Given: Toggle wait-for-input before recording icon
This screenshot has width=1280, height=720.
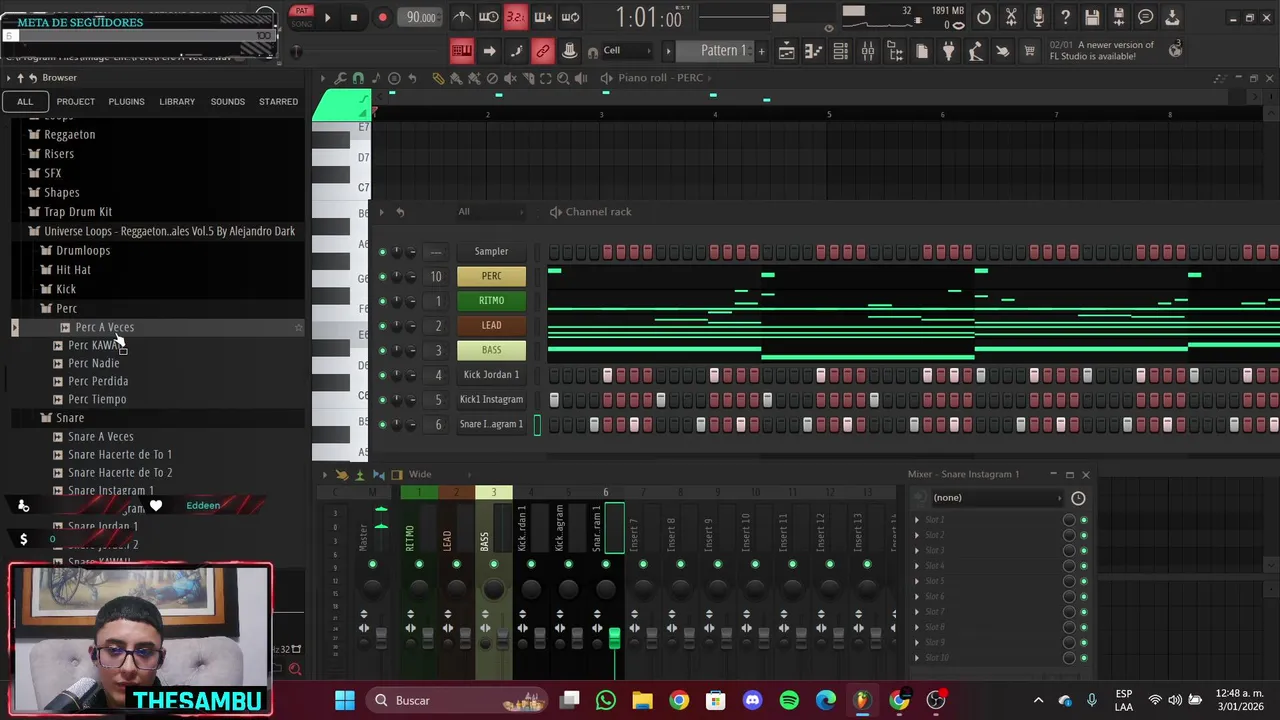Looking at the screenshot, I should pyautogui.click(x=489, y=17).
